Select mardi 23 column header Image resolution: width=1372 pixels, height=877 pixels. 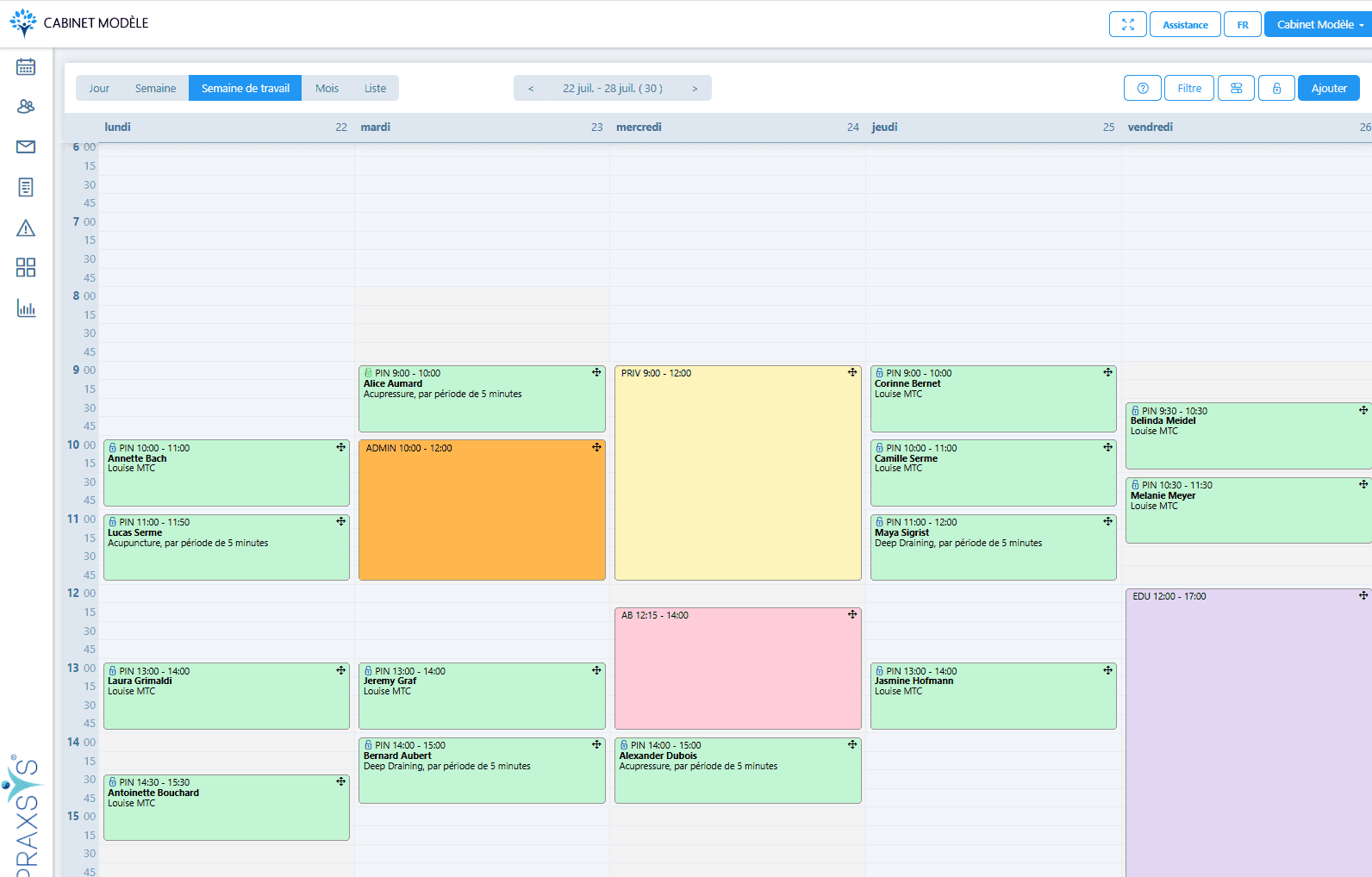482,127
